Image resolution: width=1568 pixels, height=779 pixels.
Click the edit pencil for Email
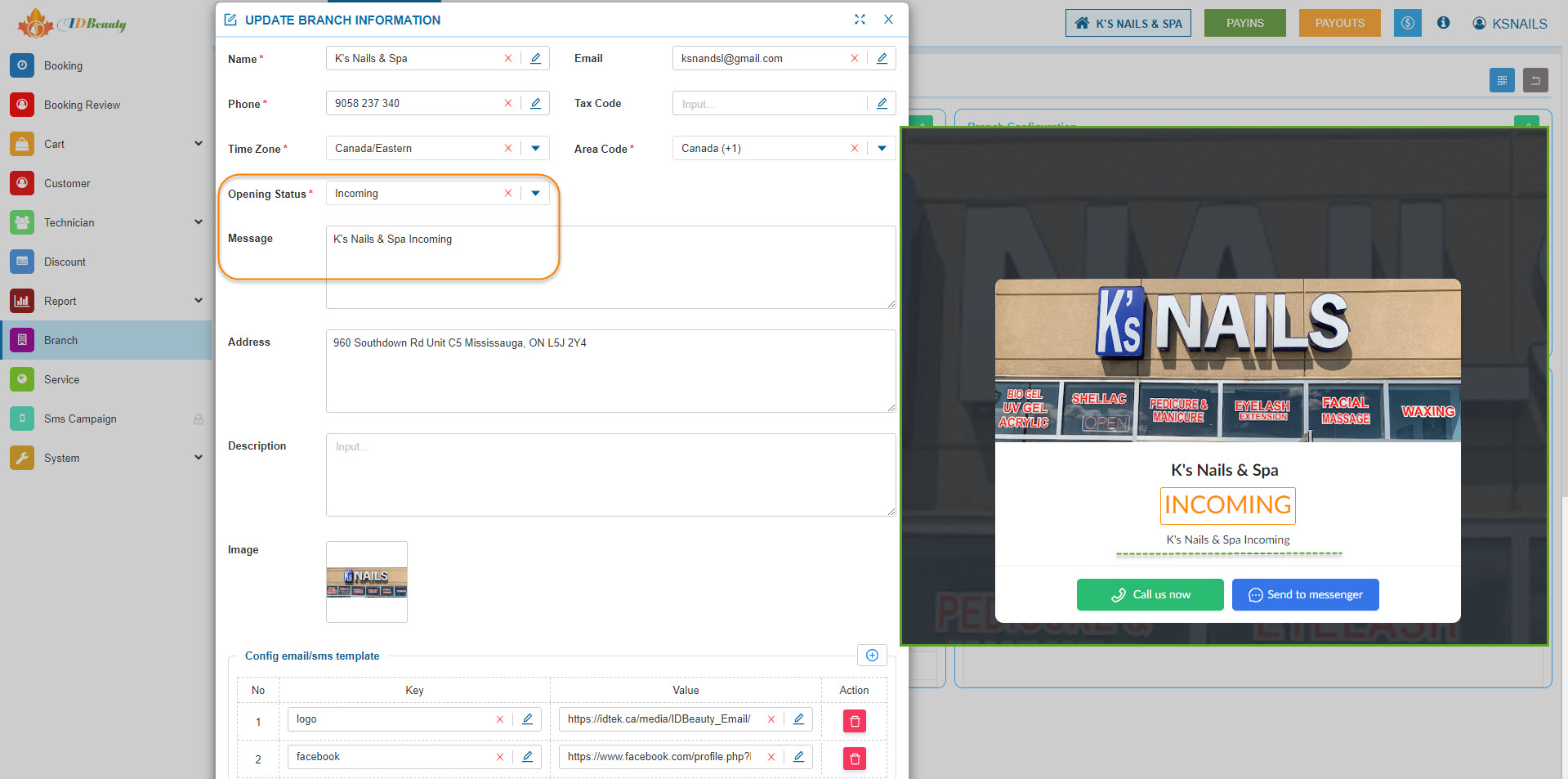(x=882, y=58)
